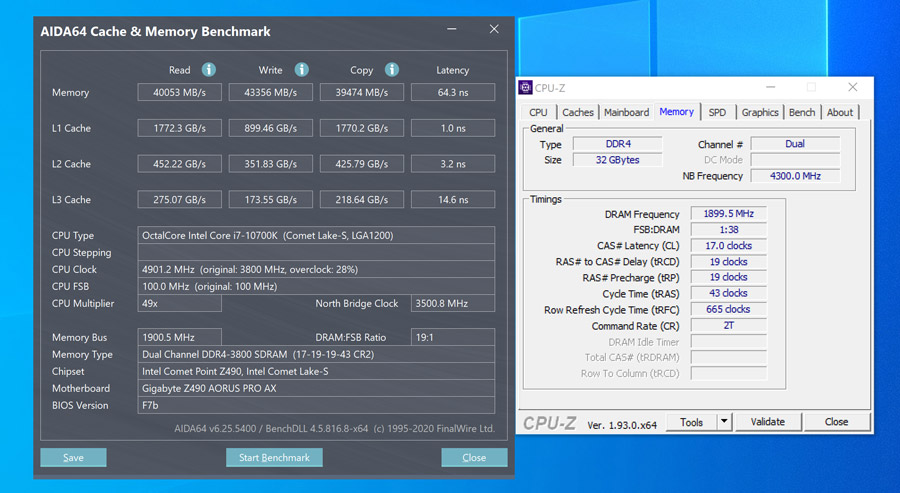Screen dimensions: 900x493
Task: Click the CPU-Z title bar app icon
Action: [x=525, y=87]
